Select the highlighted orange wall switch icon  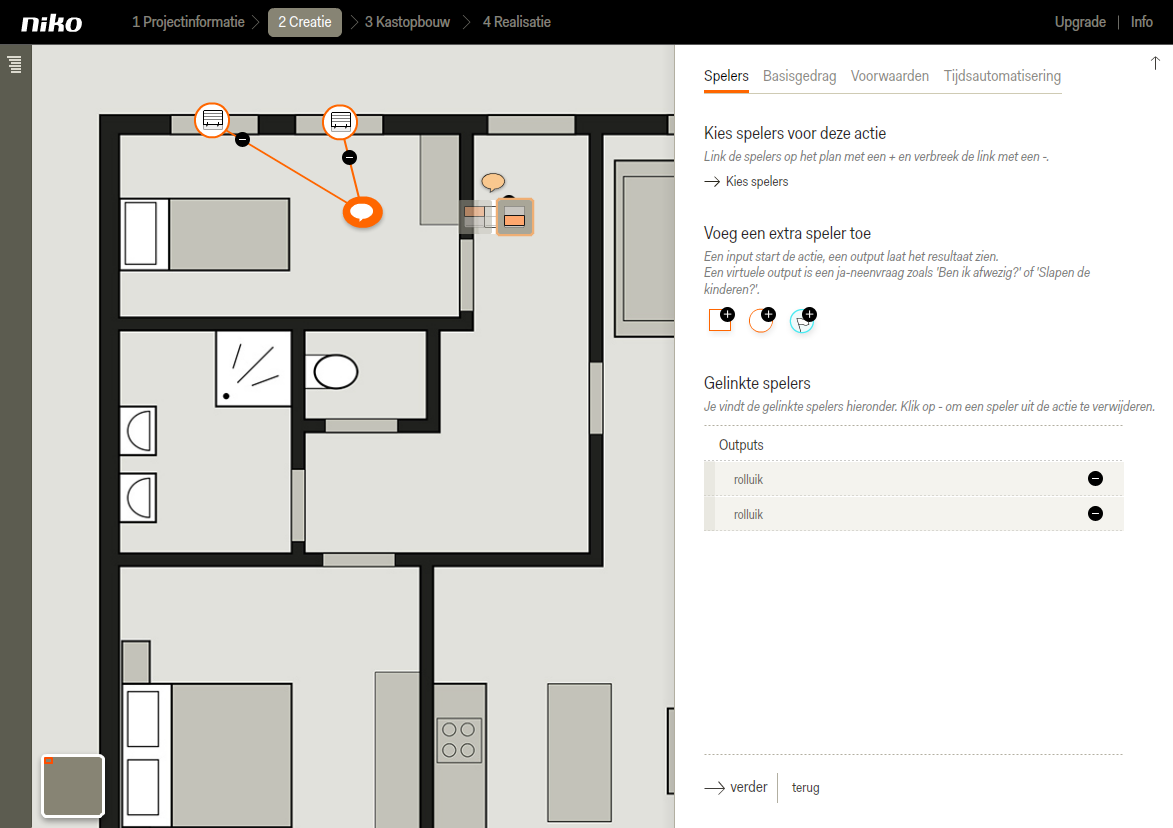click(515, 218)
